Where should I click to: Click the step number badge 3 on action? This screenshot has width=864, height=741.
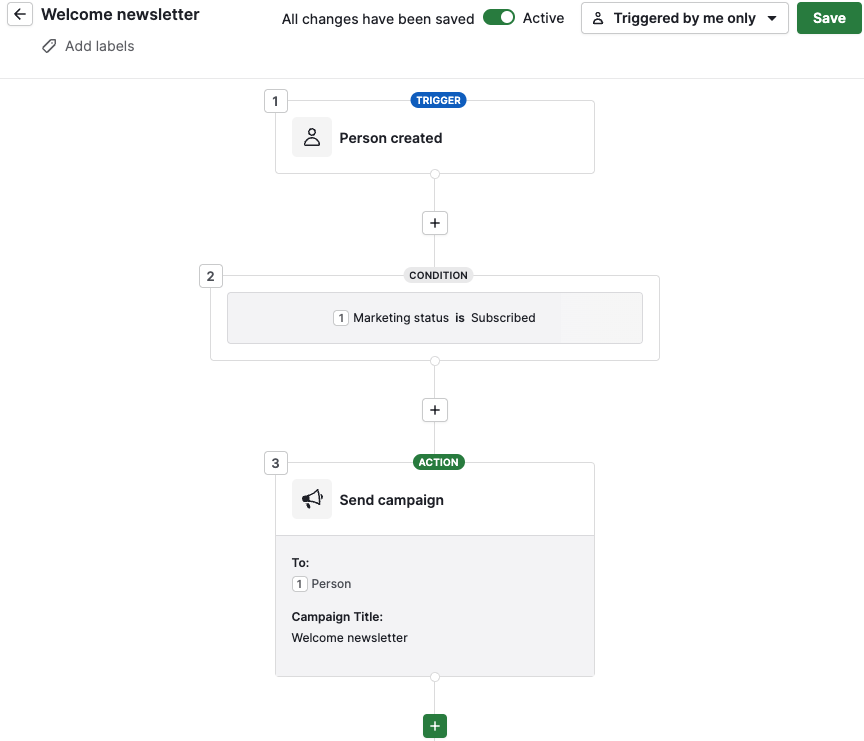(275, 462)
